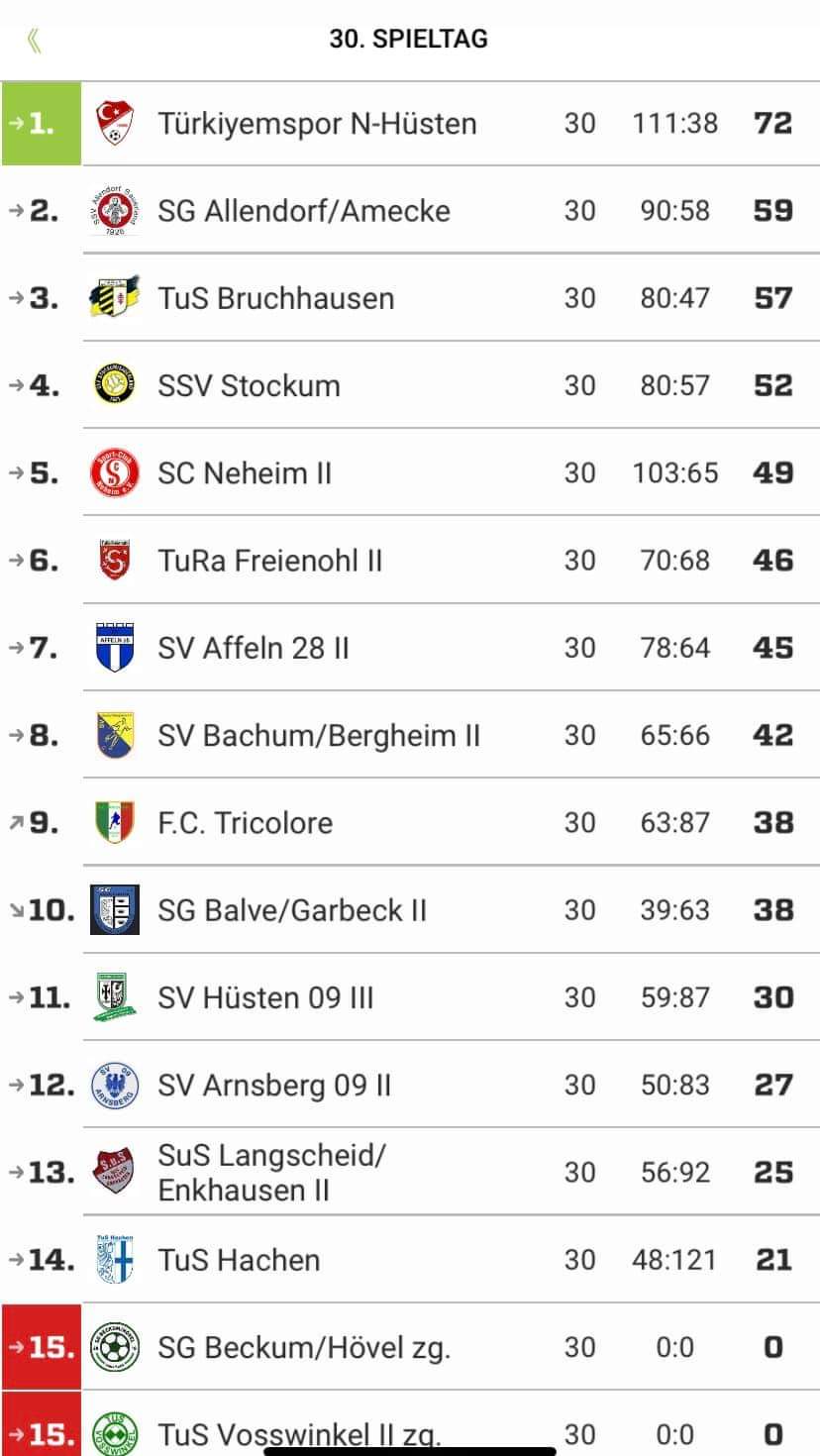This screenshot has height=1456, width=820.
Task: Go back with the double-chevron icon
Action: click(35, 41)
